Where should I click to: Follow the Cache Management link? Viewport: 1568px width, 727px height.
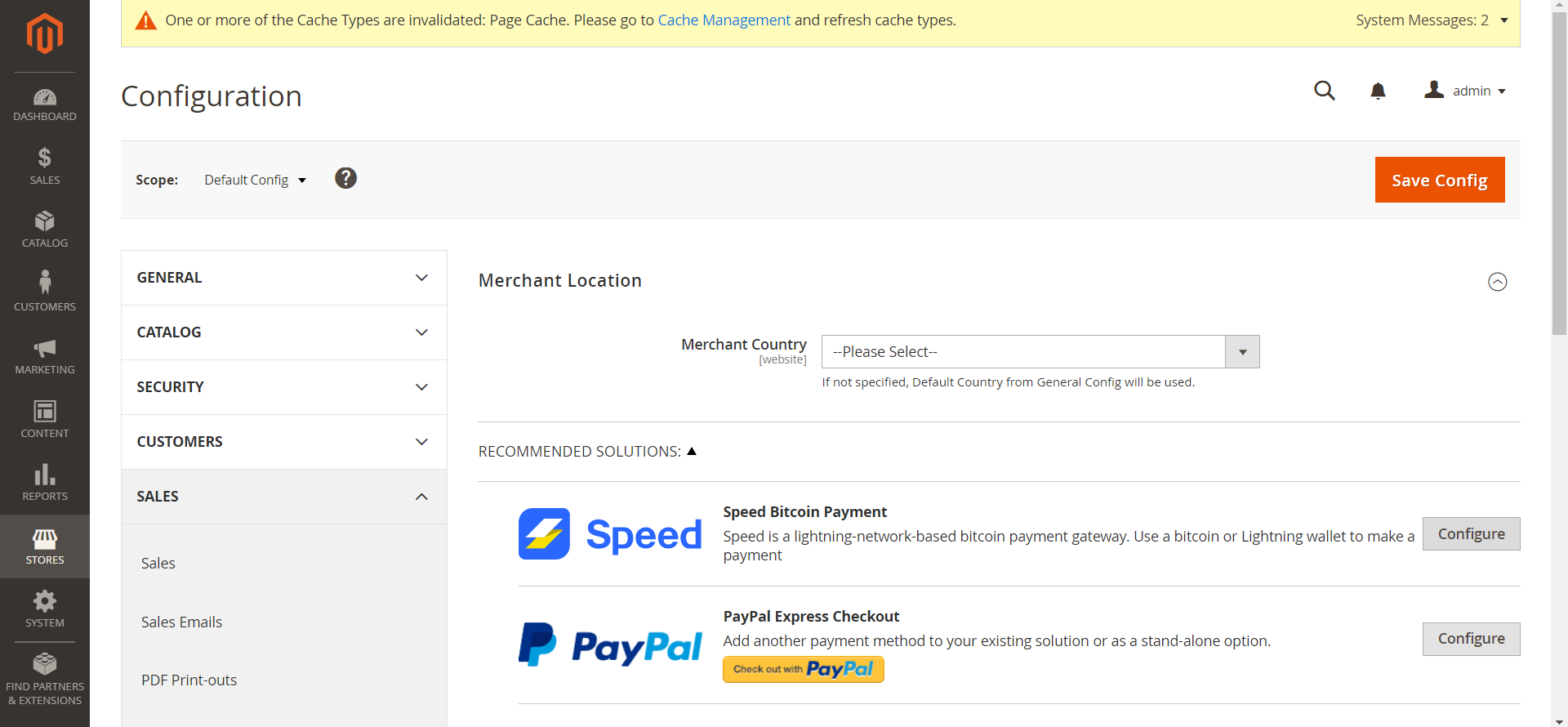[x=724, y=20]
